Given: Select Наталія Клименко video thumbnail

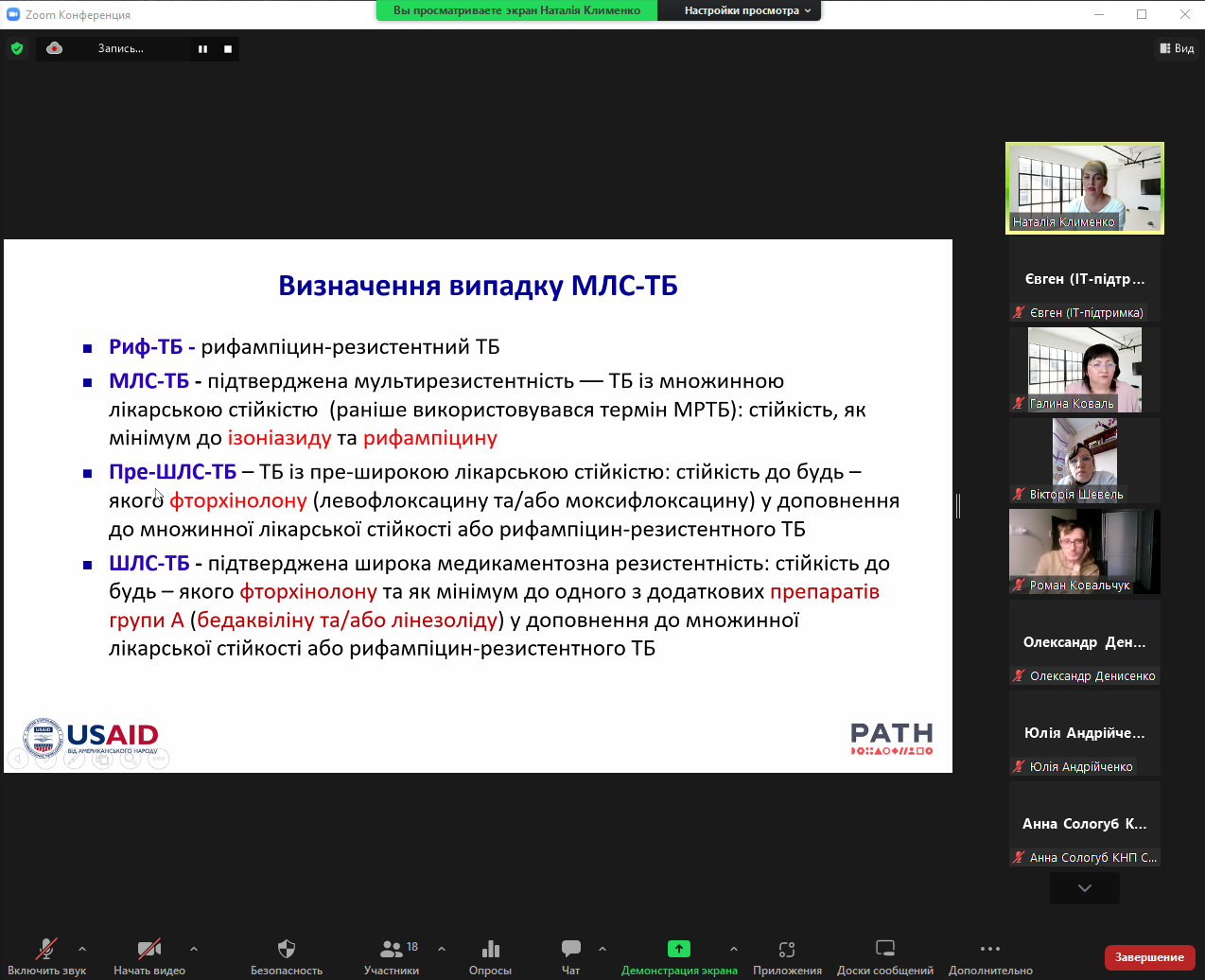Looking at the screenshot, I should [x=1084, y=187].
